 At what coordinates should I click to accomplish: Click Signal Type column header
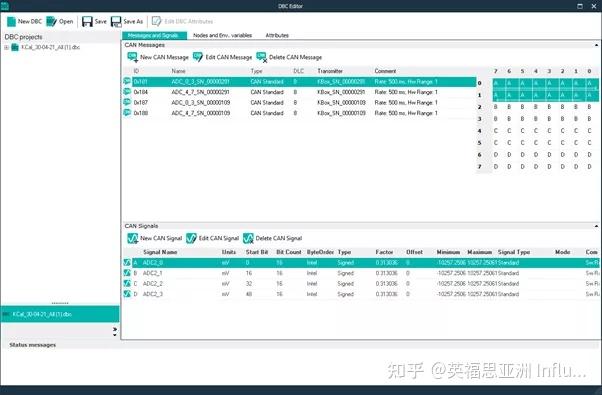[x=514, y=252]
